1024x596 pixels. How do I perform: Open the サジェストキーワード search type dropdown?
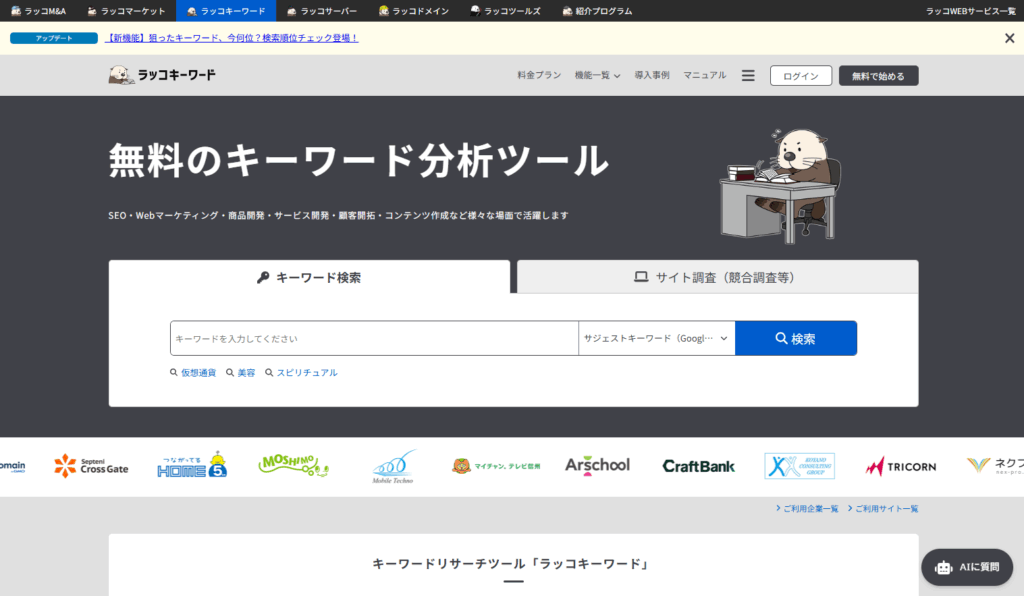(x=656, y=338)
